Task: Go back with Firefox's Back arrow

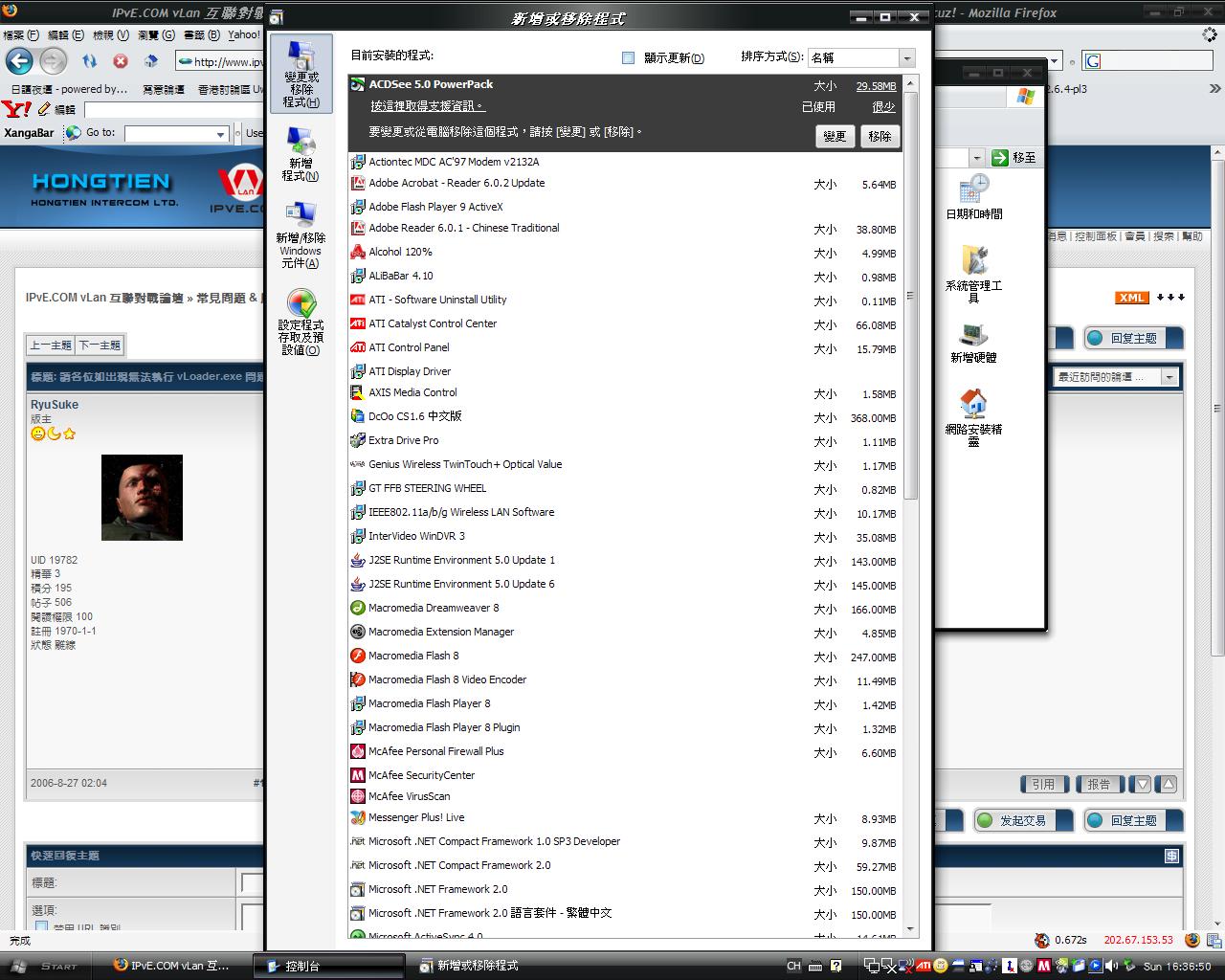Action: click(19, 61)
